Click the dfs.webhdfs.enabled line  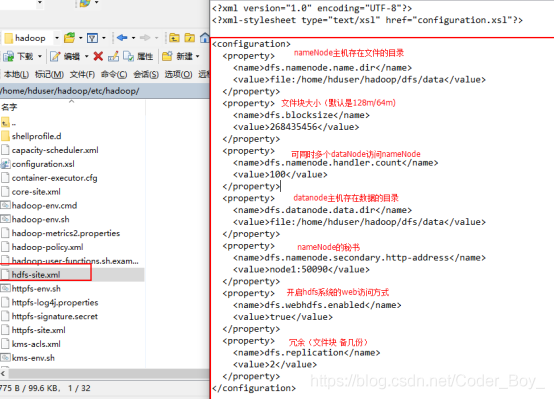(317, 305)
